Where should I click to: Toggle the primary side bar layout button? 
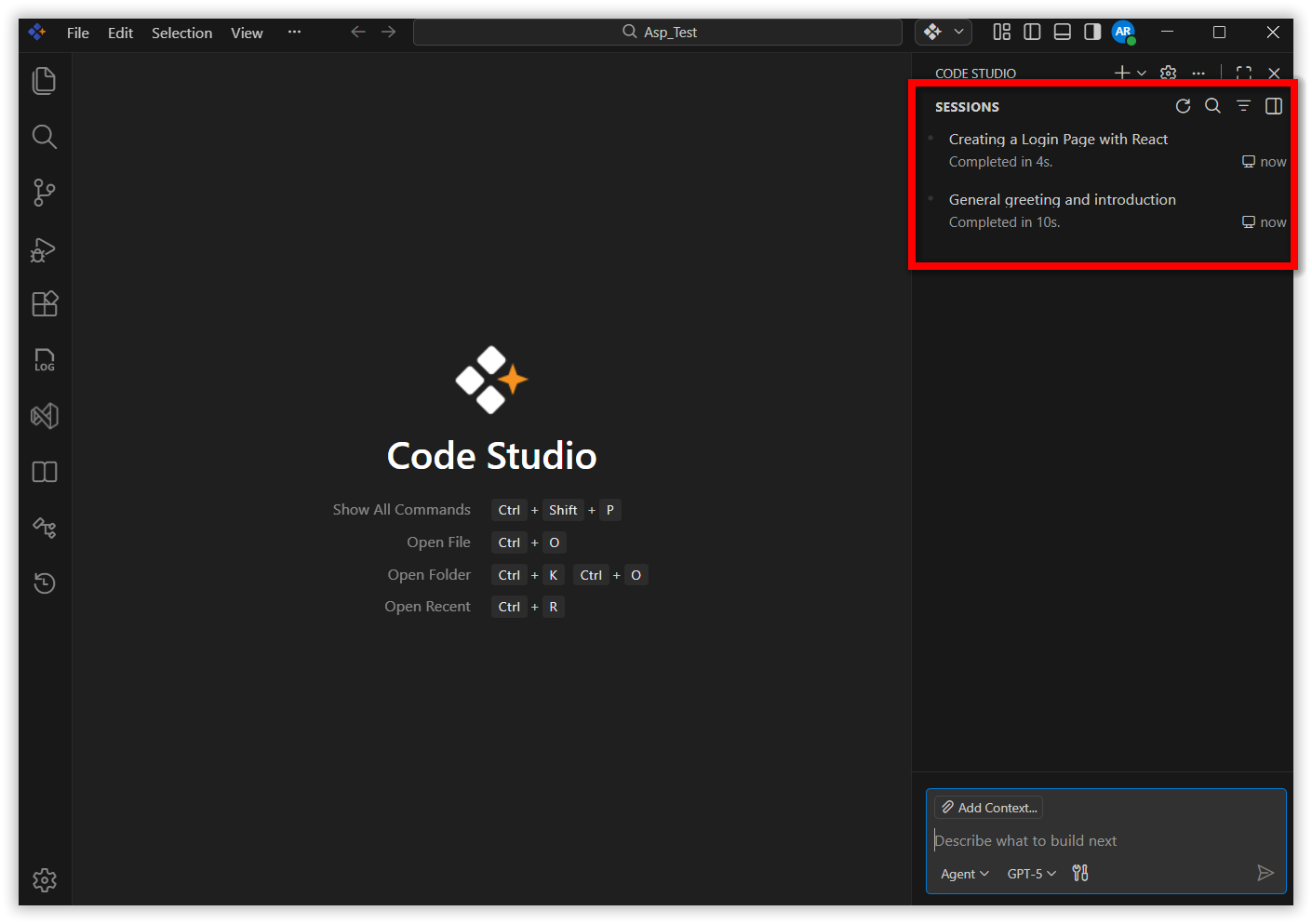tap(1032, 33)
